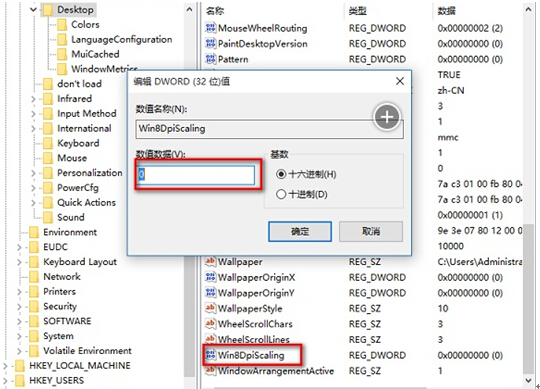Image resolution: width=540 pixels, height=389 pixels.
Task: Click the WindowArrangementActive string icon
Action: [210, 370]
